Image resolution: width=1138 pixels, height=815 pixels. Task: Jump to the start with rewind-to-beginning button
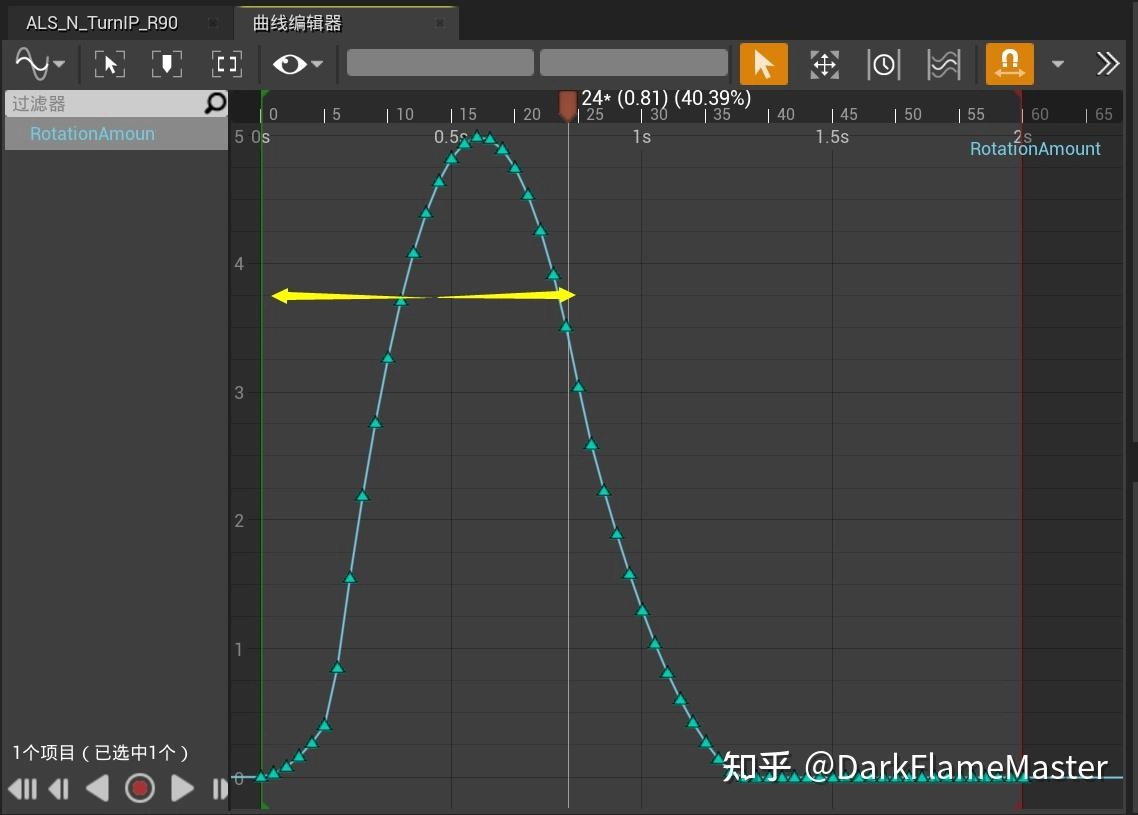click(22, 789)
